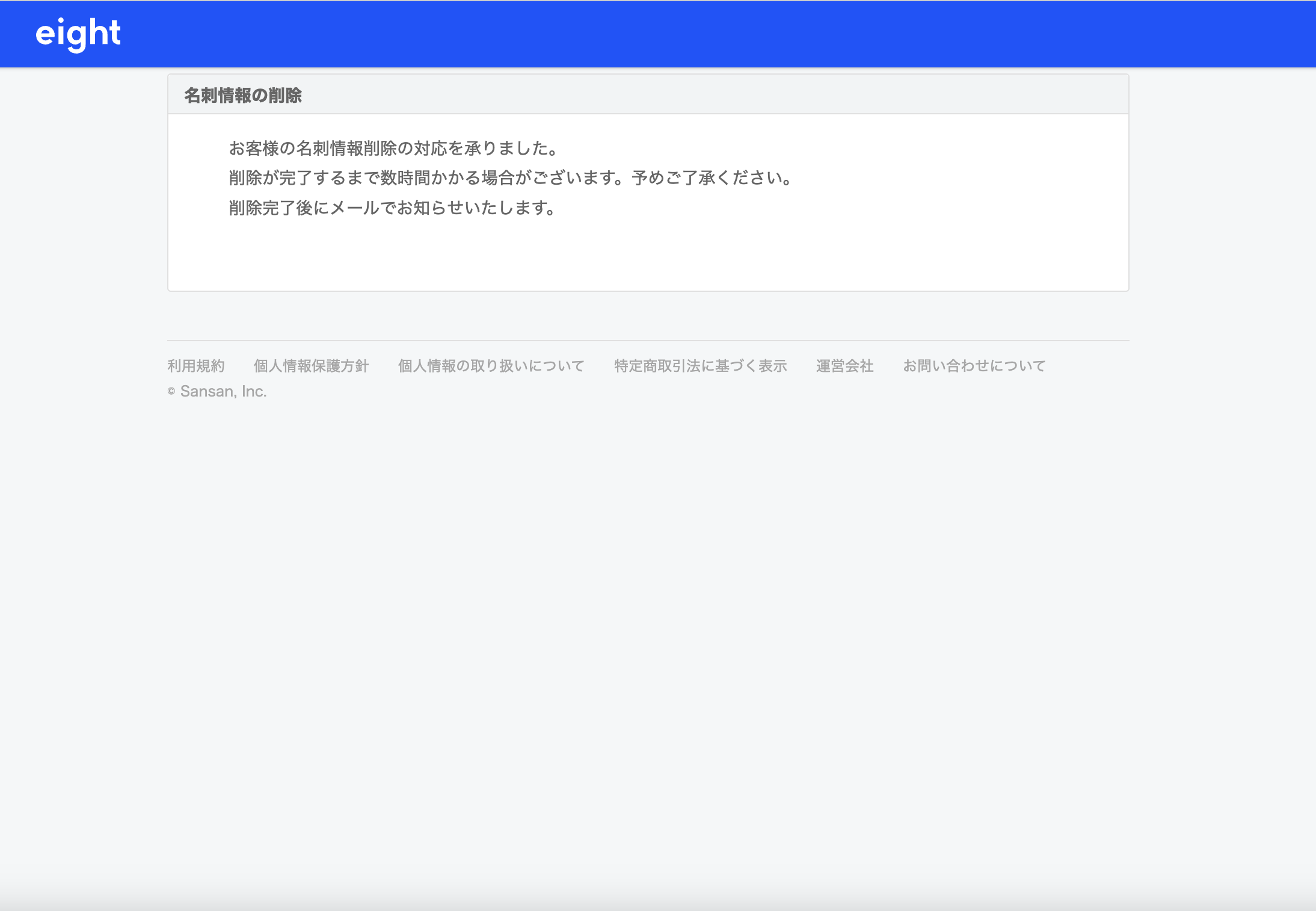Open the 運営会社 footer link

(x=844, y=366)
